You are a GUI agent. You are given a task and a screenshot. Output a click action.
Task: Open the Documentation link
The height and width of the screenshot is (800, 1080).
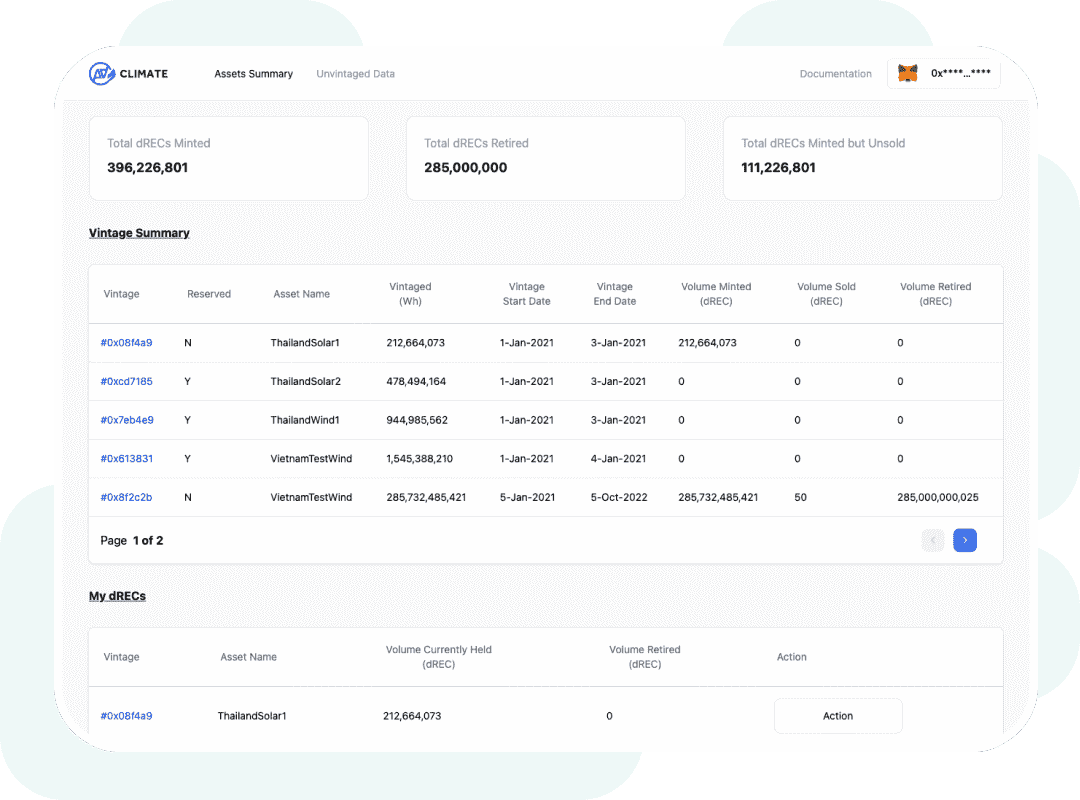click(x=835, y=73)
